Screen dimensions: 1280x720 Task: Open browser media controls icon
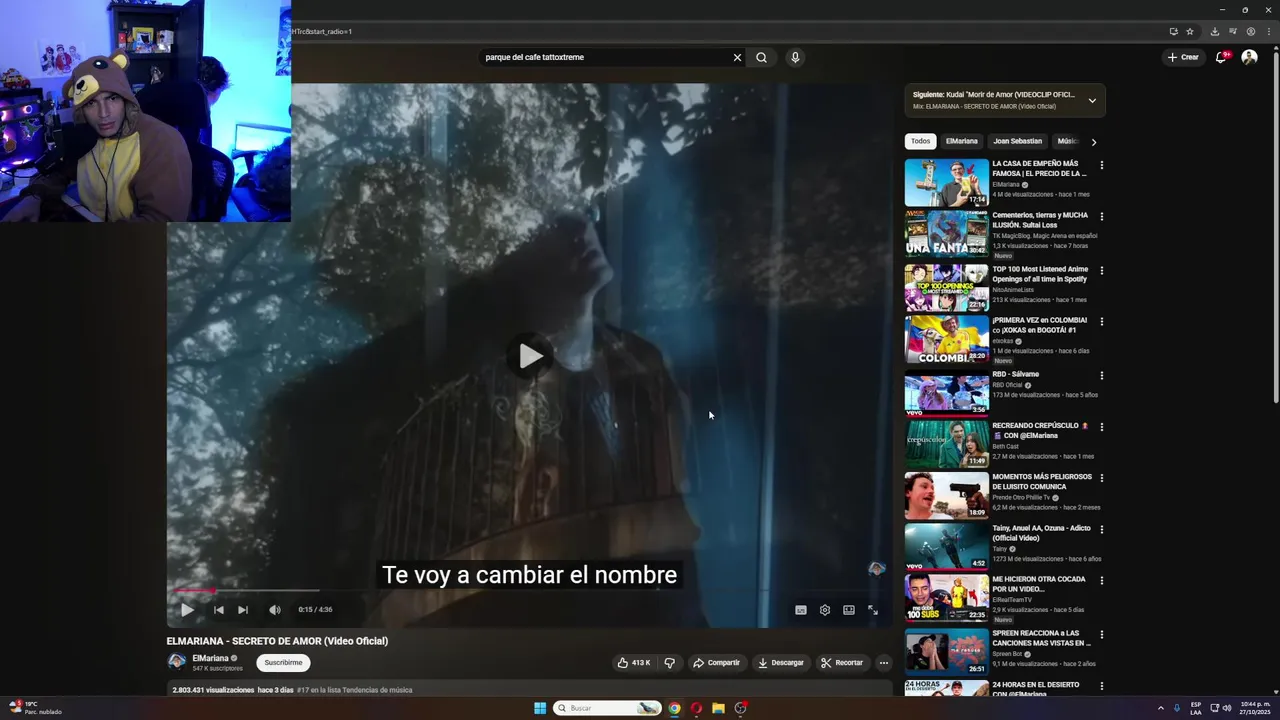click(x=1233, y=31)
